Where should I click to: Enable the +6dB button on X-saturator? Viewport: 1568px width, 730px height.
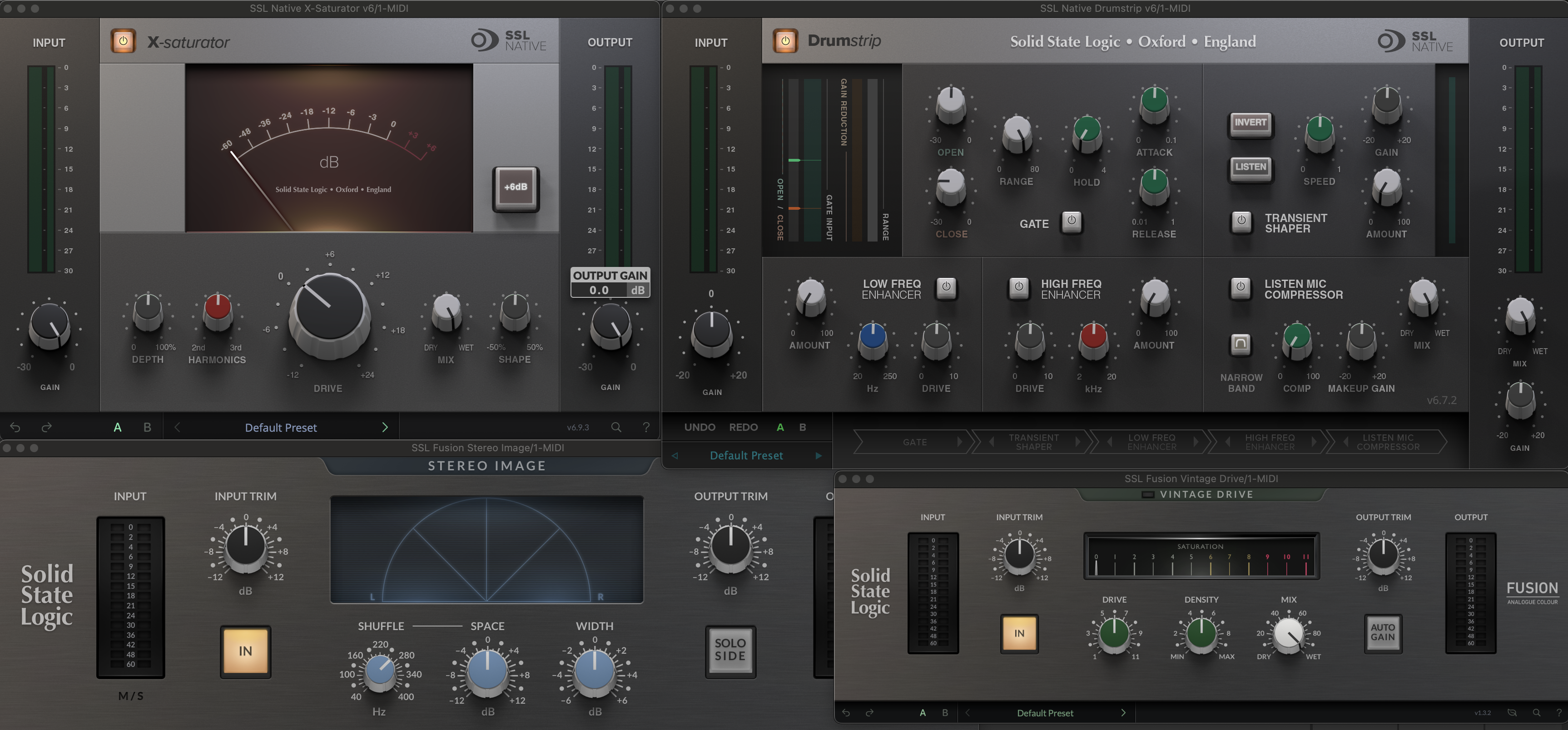[x=516, y=187]
